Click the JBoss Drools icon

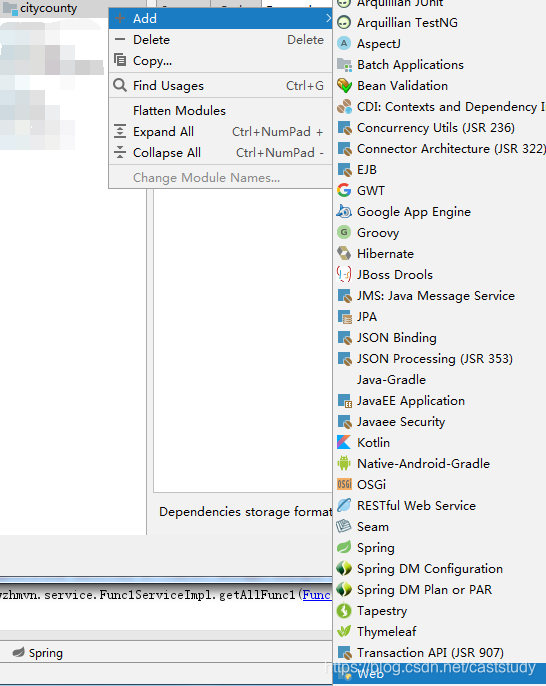click(344, 274)
